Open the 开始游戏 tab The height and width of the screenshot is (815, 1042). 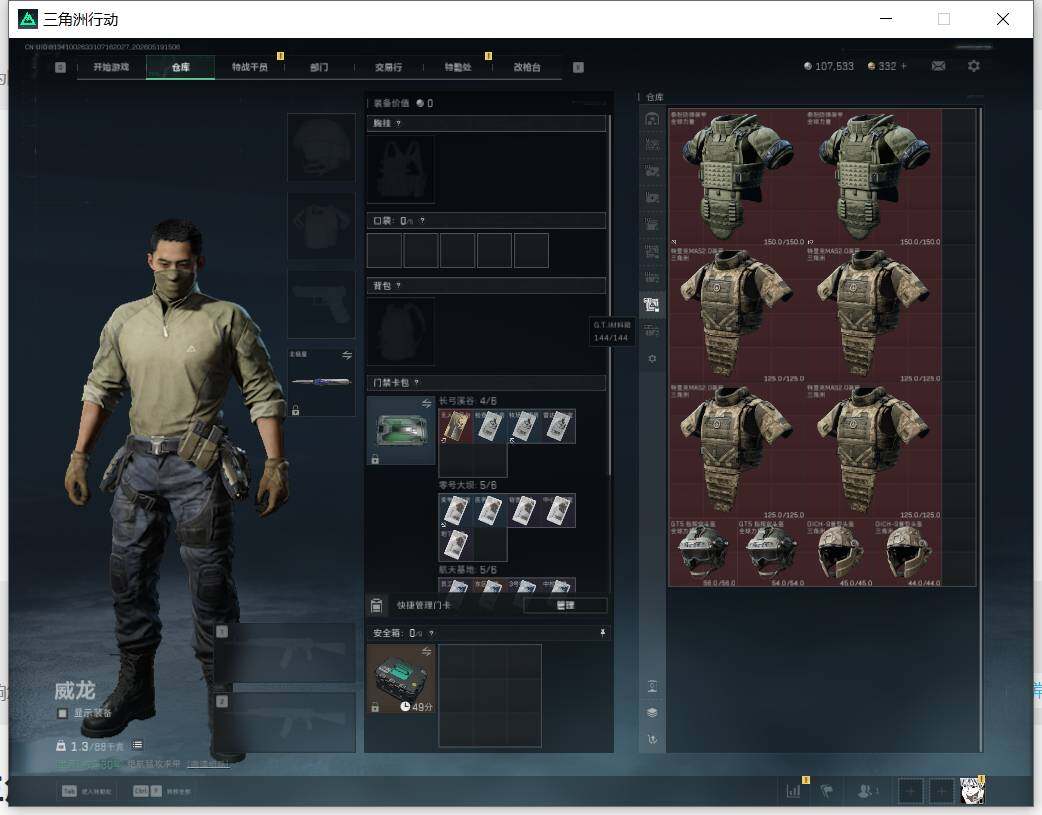pyautogui.click(x=111, y=67)
